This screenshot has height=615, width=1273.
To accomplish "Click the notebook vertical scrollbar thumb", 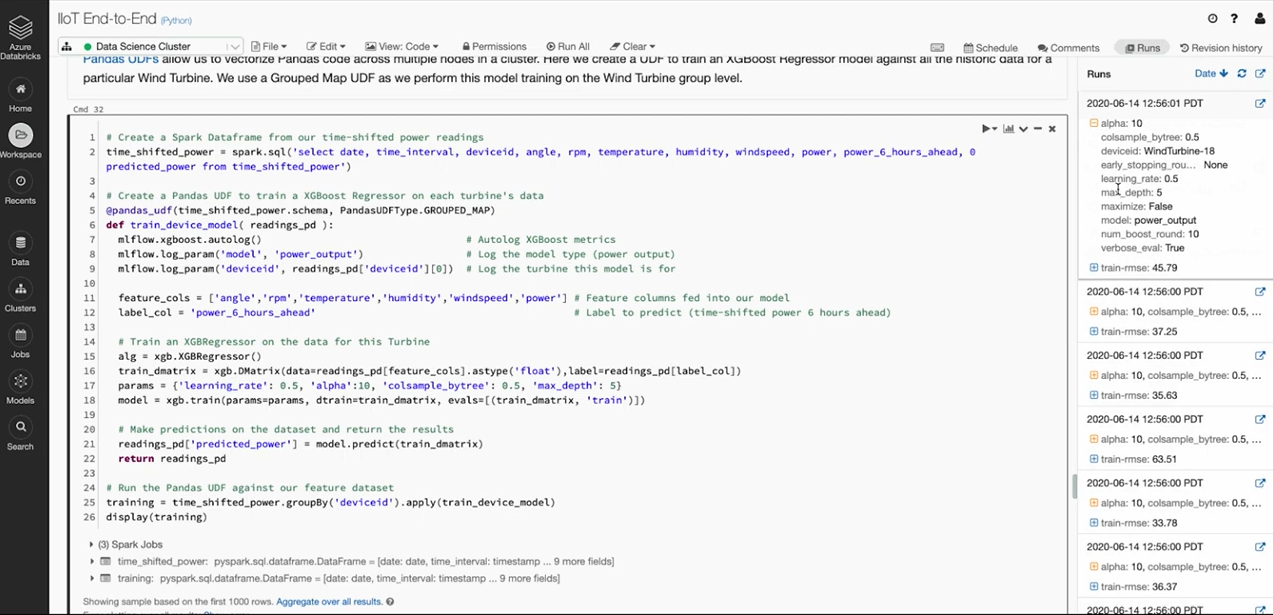I will pyautogui.click(x=1075, y=486).
